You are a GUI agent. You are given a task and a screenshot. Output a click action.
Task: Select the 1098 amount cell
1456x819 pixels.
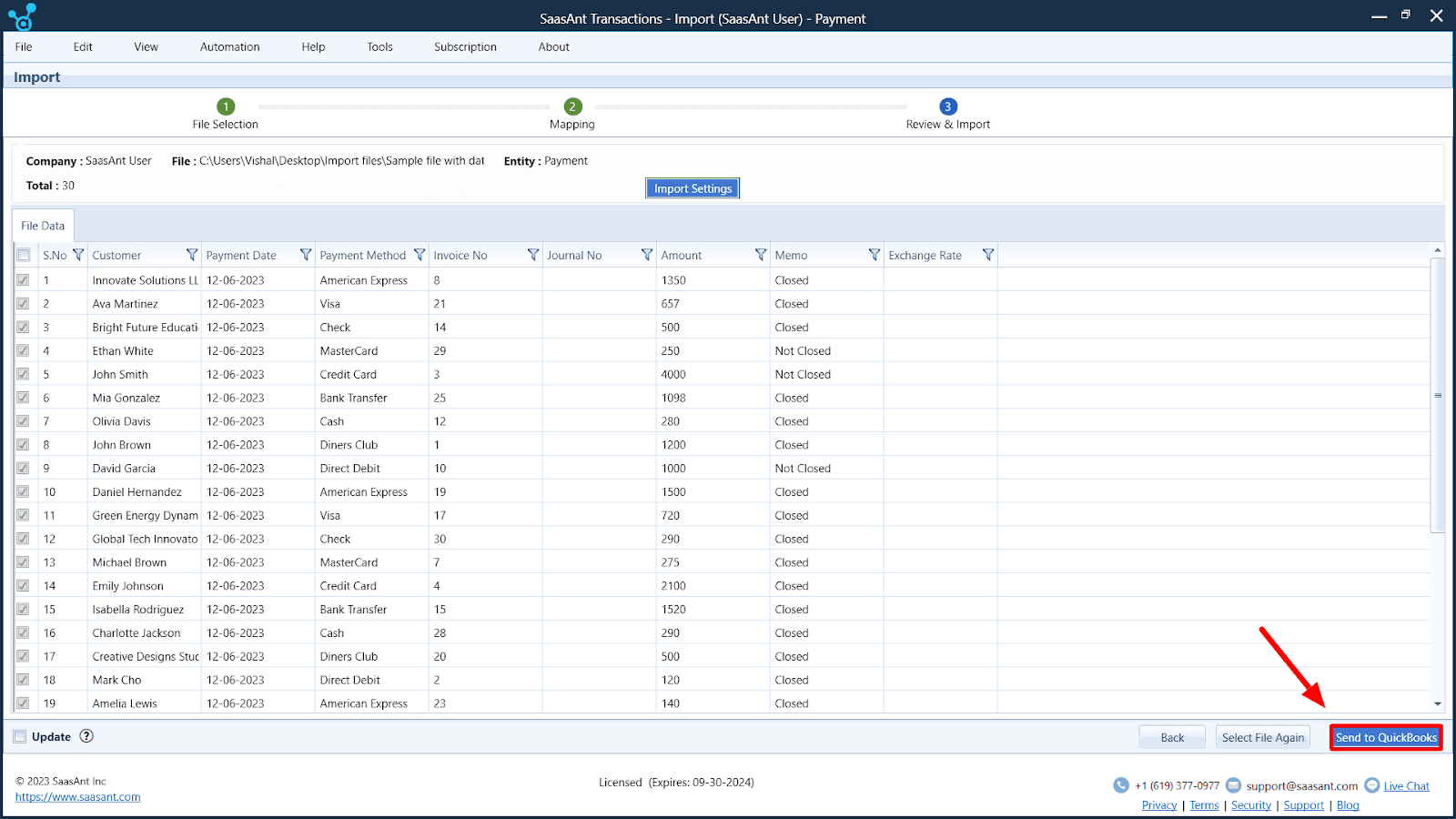click(713, 398)
